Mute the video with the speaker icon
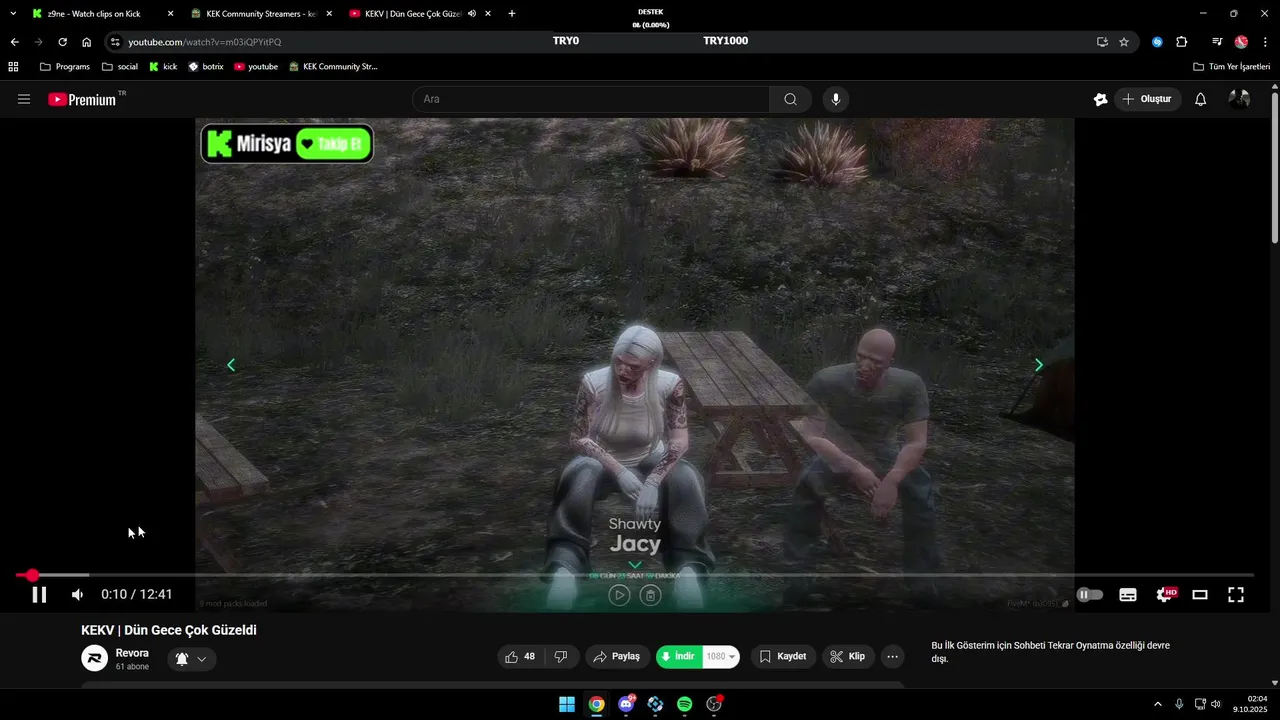1280x720 pixels. click(77, 595)
